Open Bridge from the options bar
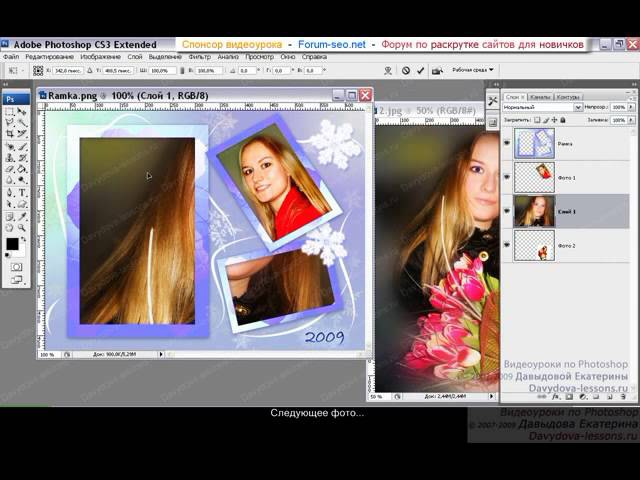640x480 pixels. 438,71
